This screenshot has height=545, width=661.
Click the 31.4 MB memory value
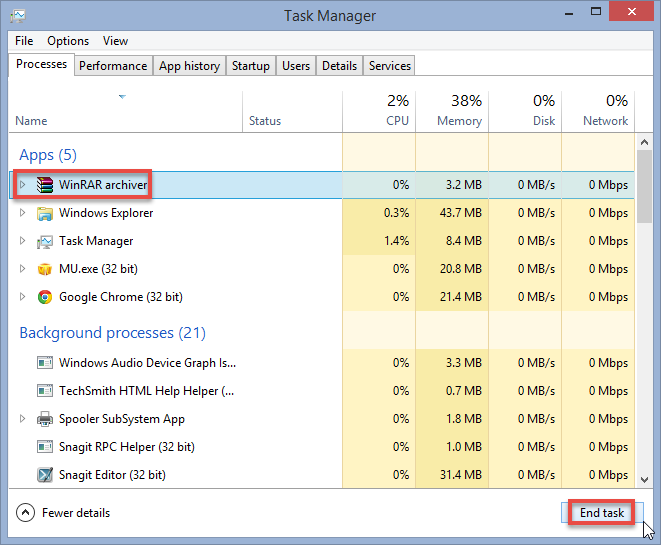tap(461, 475)
